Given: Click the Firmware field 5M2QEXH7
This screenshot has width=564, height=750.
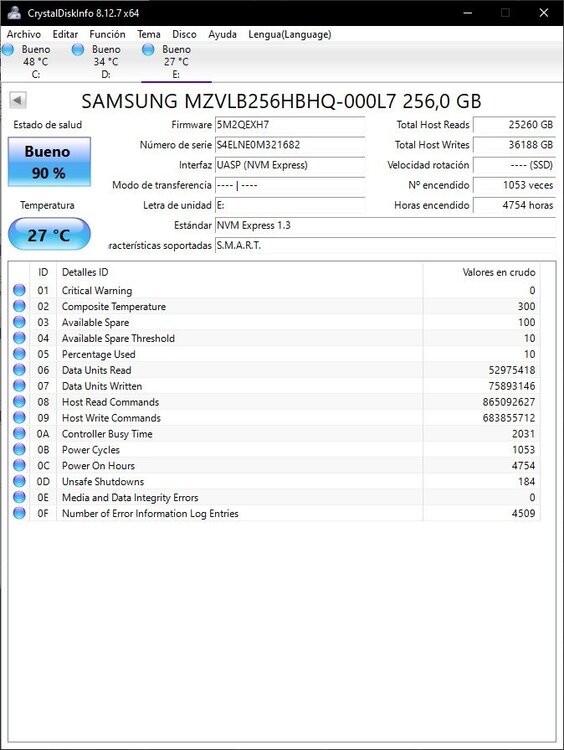Looking at the screenshot, I should coord(290,125).
